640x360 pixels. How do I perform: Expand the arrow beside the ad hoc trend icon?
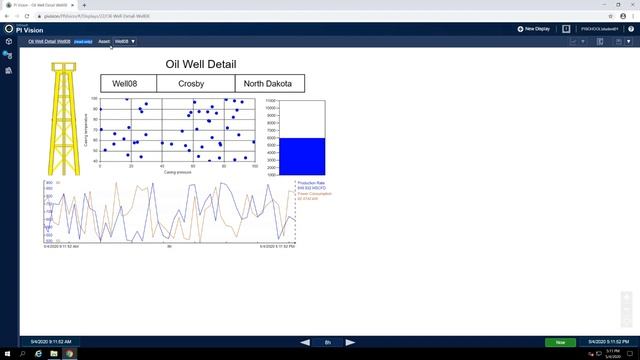(583, 42)
